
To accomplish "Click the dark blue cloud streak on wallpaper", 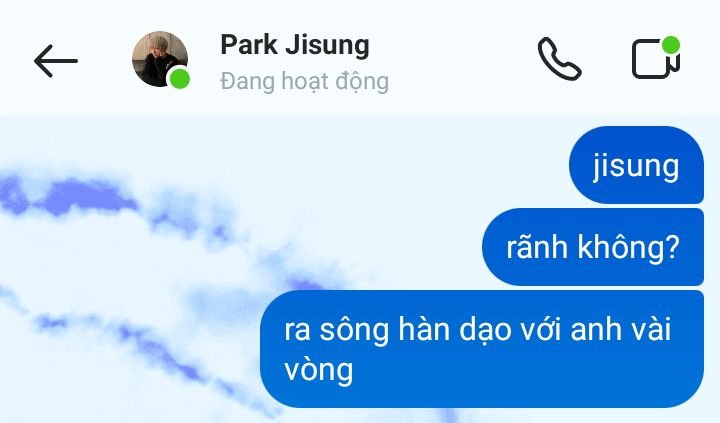I will pos(83,197).
